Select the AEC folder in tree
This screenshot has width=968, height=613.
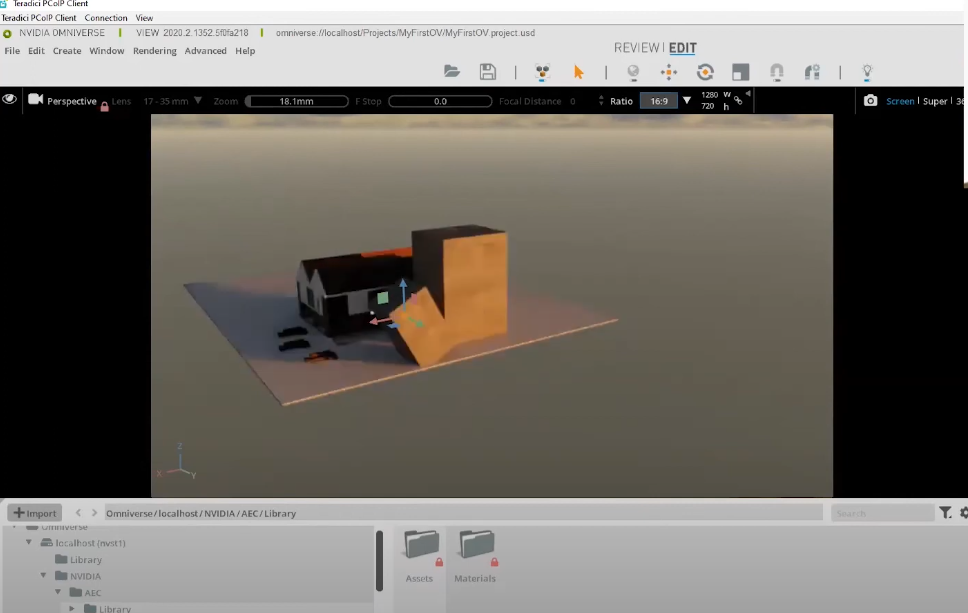click(x=85, y=592)
